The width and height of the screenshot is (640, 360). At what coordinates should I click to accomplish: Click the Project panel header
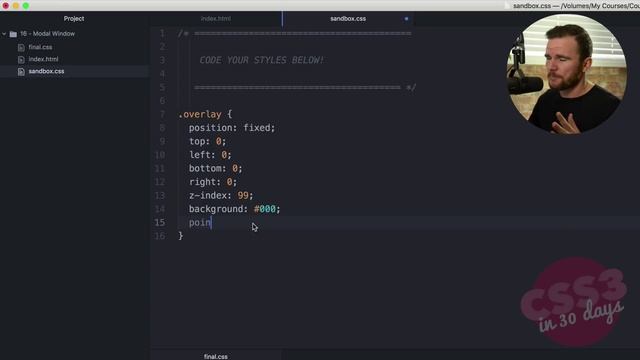tap(74, 19)
